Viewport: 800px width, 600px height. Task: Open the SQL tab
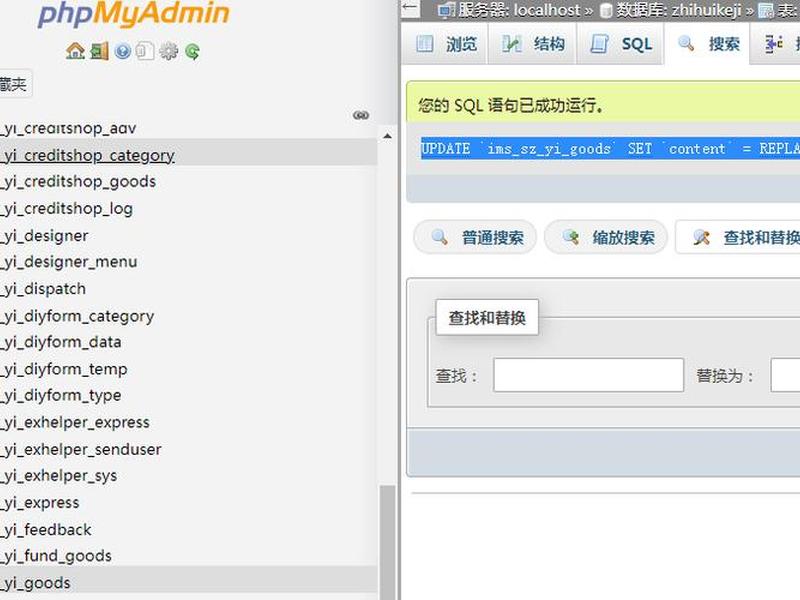621,44
